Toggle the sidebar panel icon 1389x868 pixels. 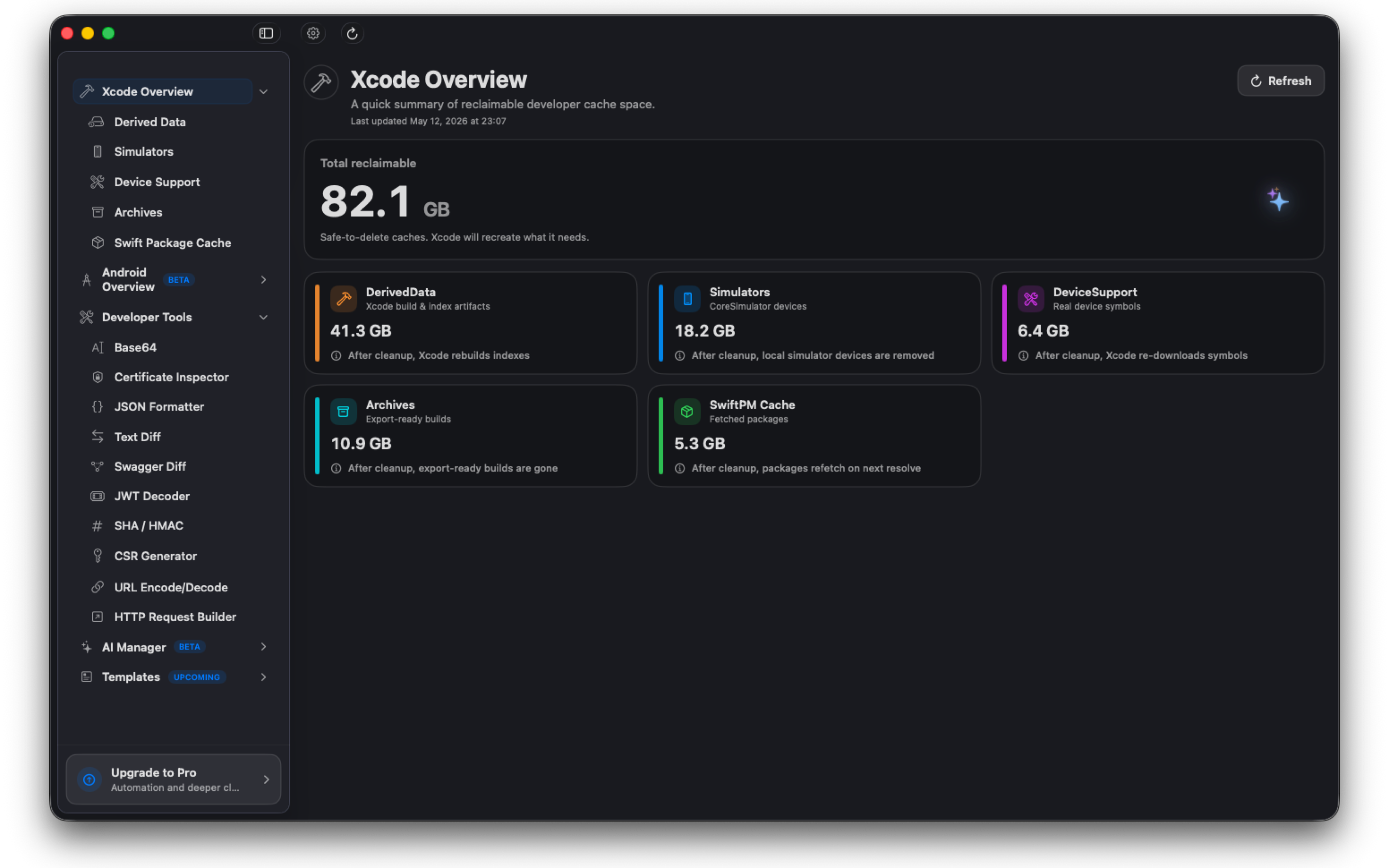266,33
